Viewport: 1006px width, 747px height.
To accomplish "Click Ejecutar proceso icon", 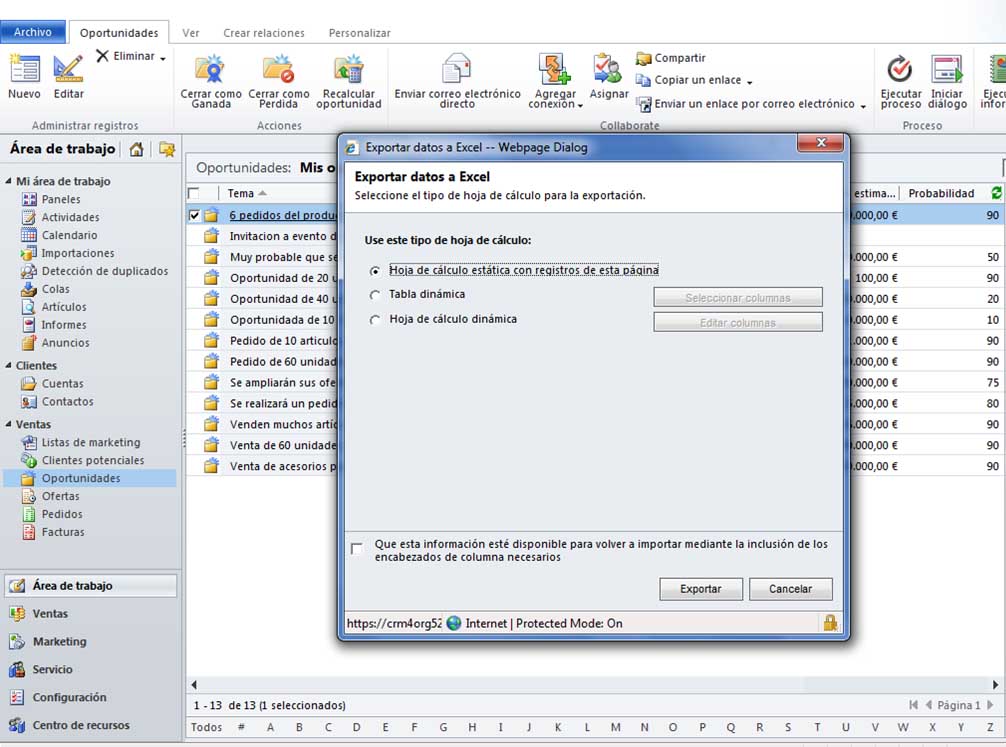I will coord(900,69).
